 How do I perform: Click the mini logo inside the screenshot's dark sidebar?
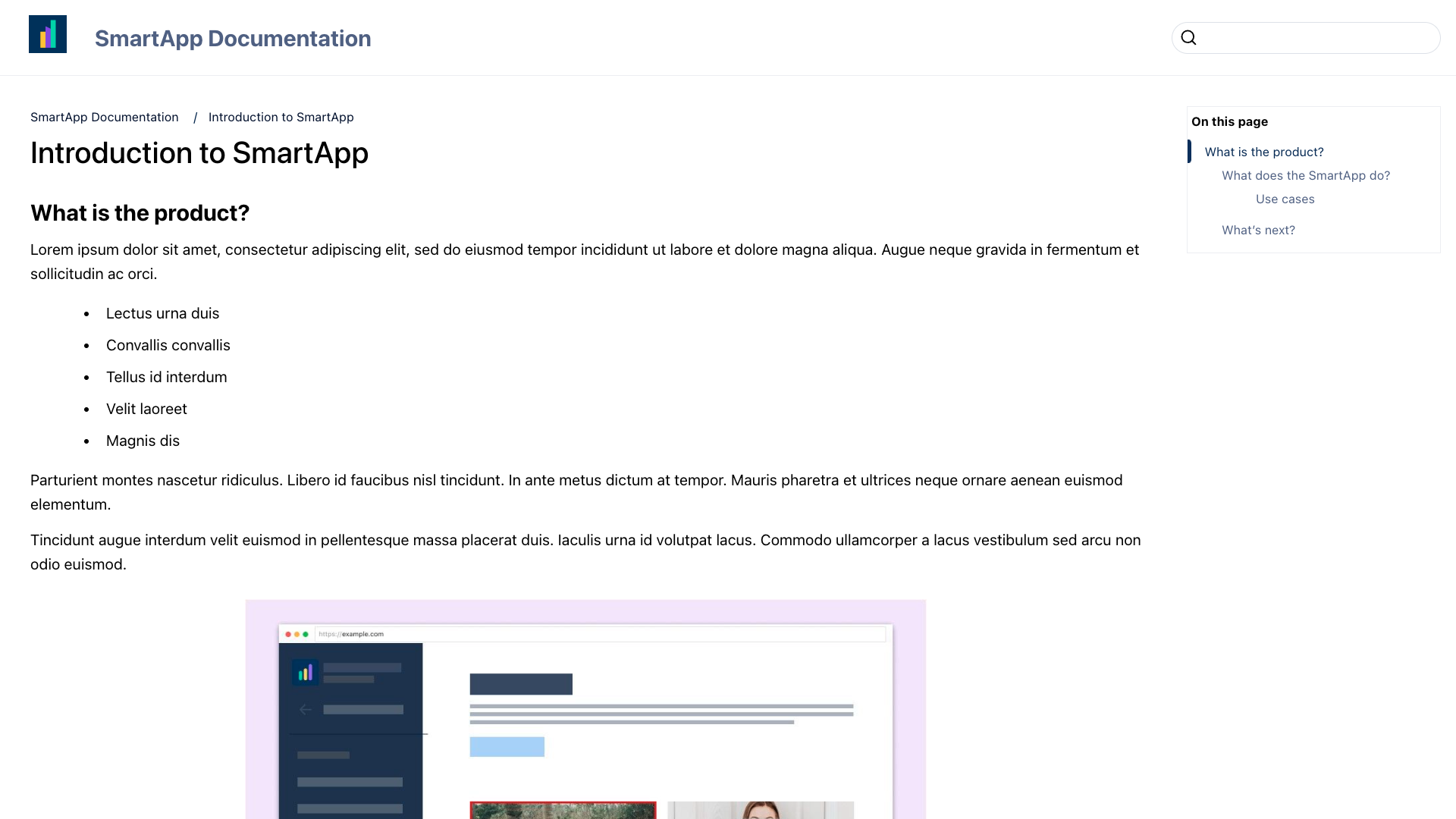click(306, 673)
